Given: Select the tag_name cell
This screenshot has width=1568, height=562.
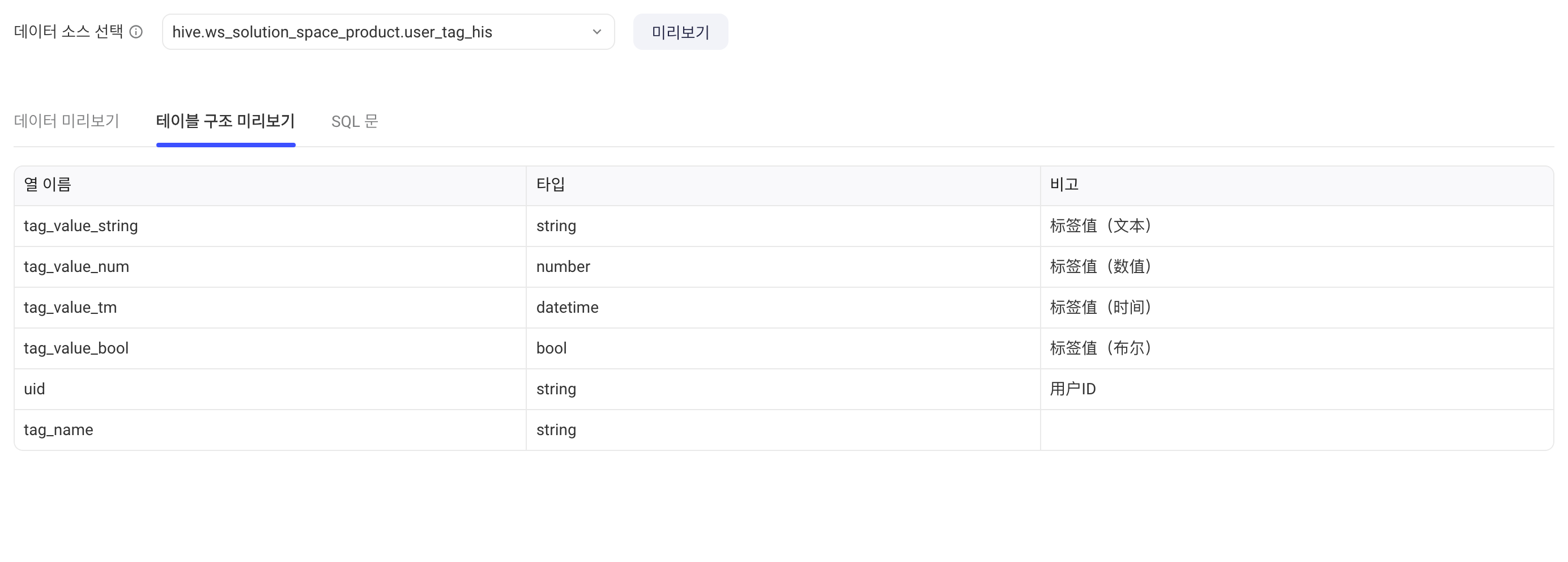Looking at the screenshot, I should click(x=270, y=430).
